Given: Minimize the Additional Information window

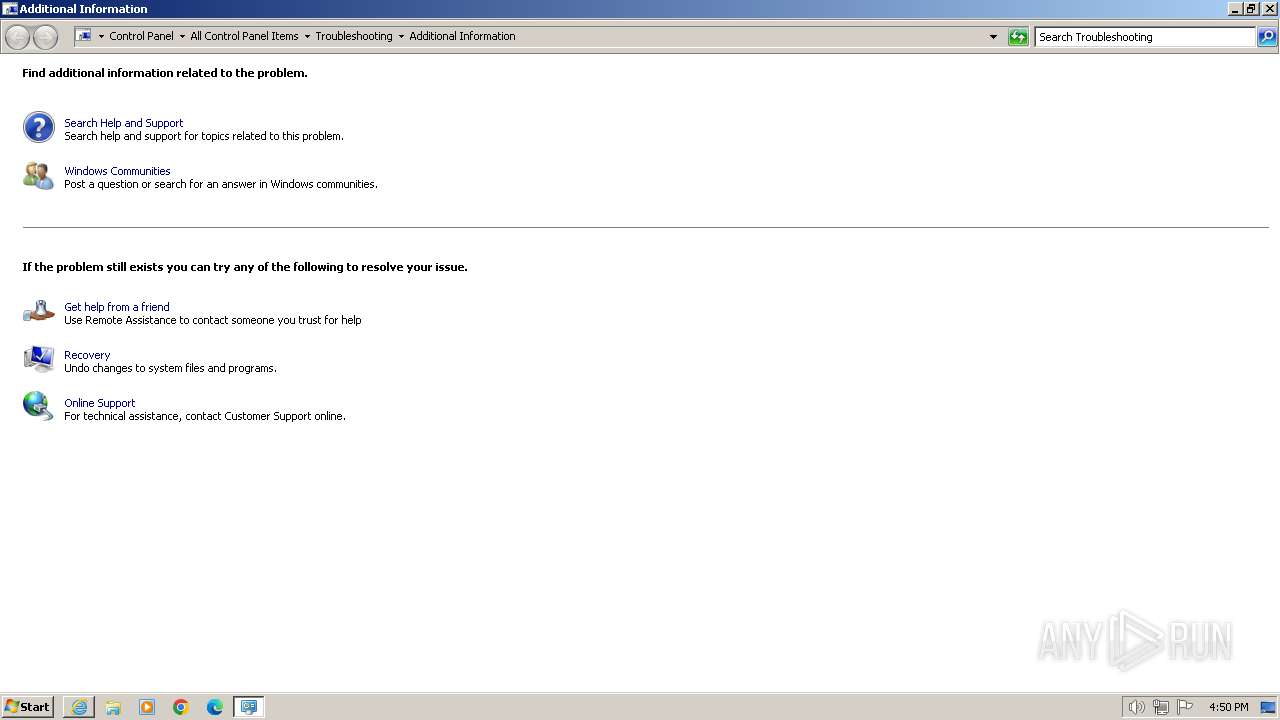Looking at the screenshot, I should pyautogui.click(x=1234, y=9).
